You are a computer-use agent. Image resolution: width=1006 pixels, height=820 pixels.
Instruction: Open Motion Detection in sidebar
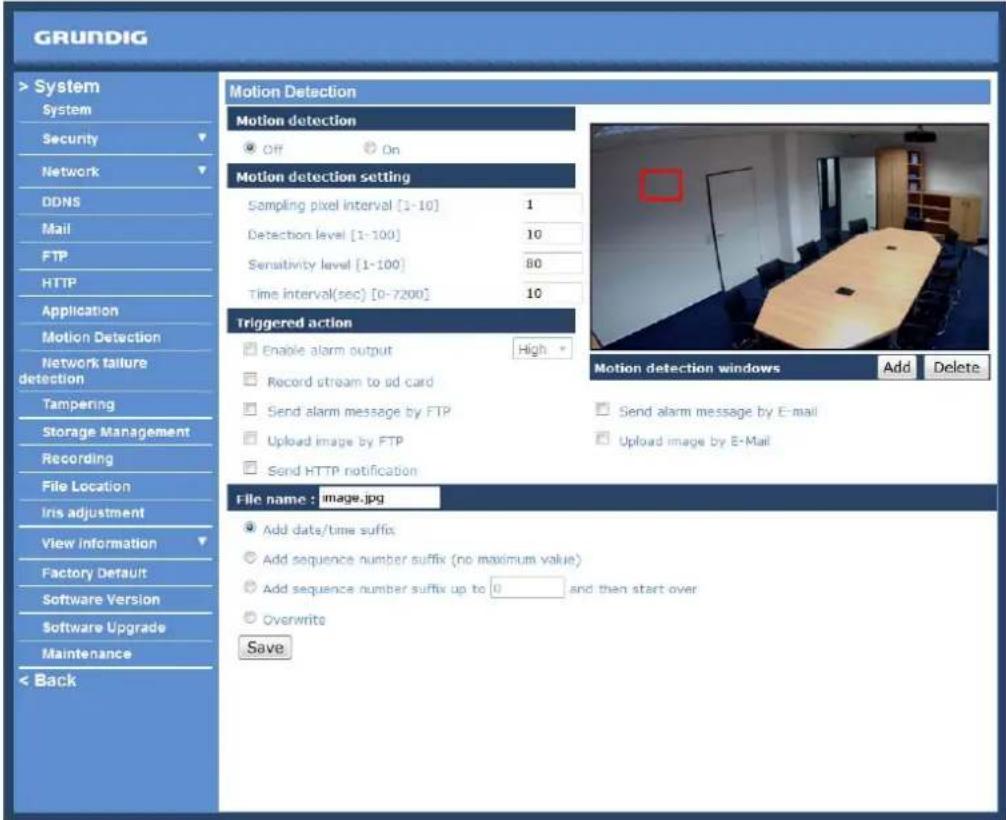click(x=101, y=337)
